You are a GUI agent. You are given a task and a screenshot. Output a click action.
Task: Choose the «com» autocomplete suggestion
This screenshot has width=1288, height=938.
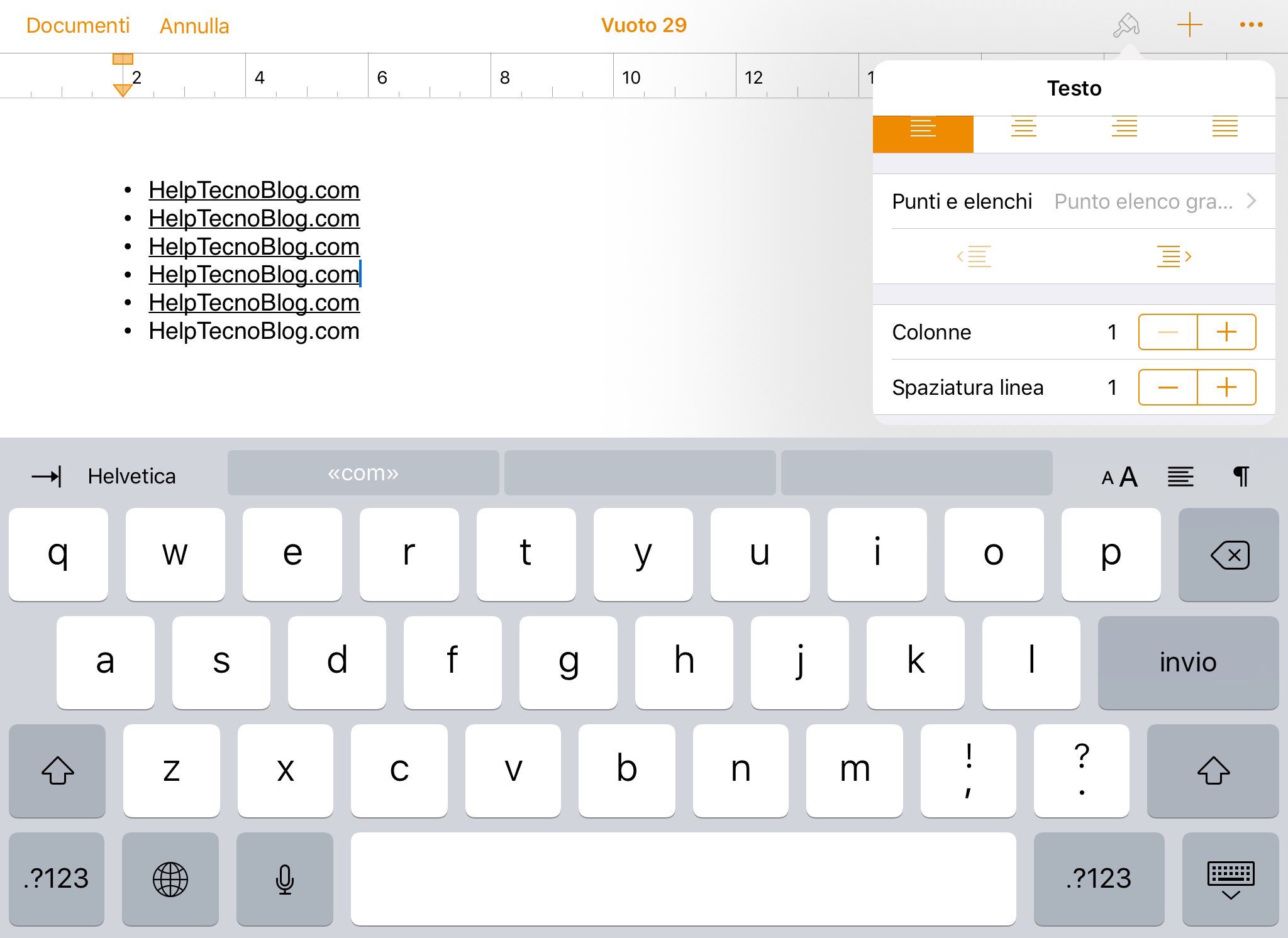363,473
